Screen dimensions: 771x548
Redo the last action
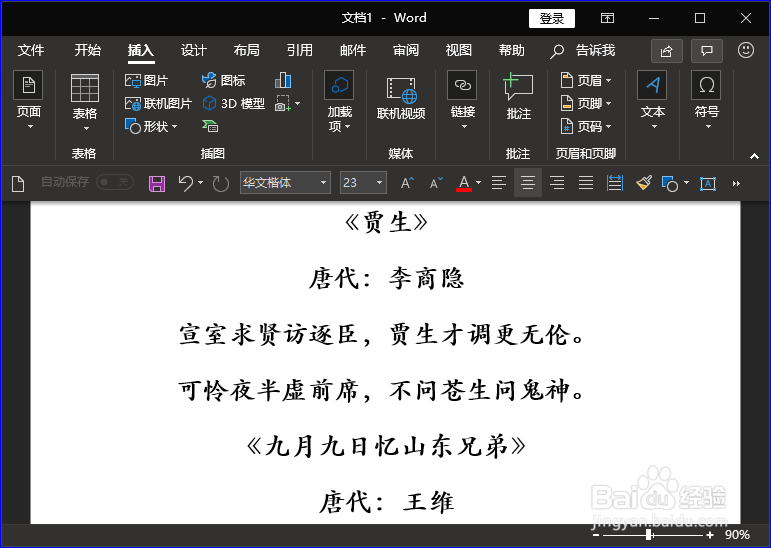click(x=221, y=184)
